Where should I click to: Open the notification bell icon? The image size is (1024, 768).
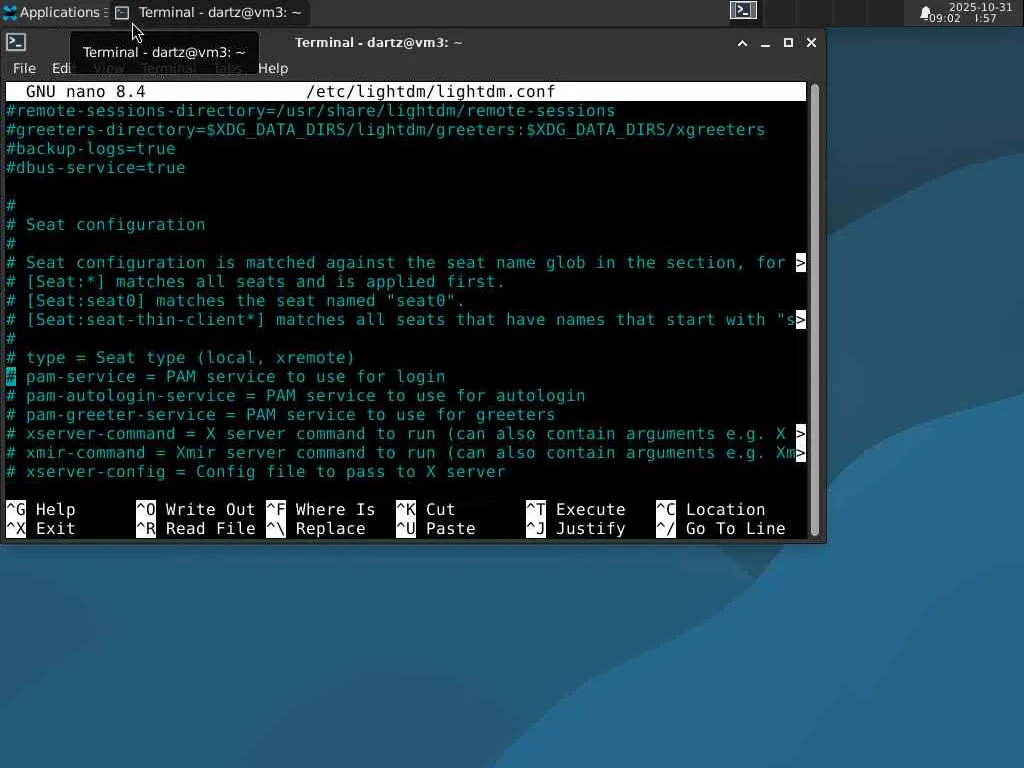[x=925, y=13]
